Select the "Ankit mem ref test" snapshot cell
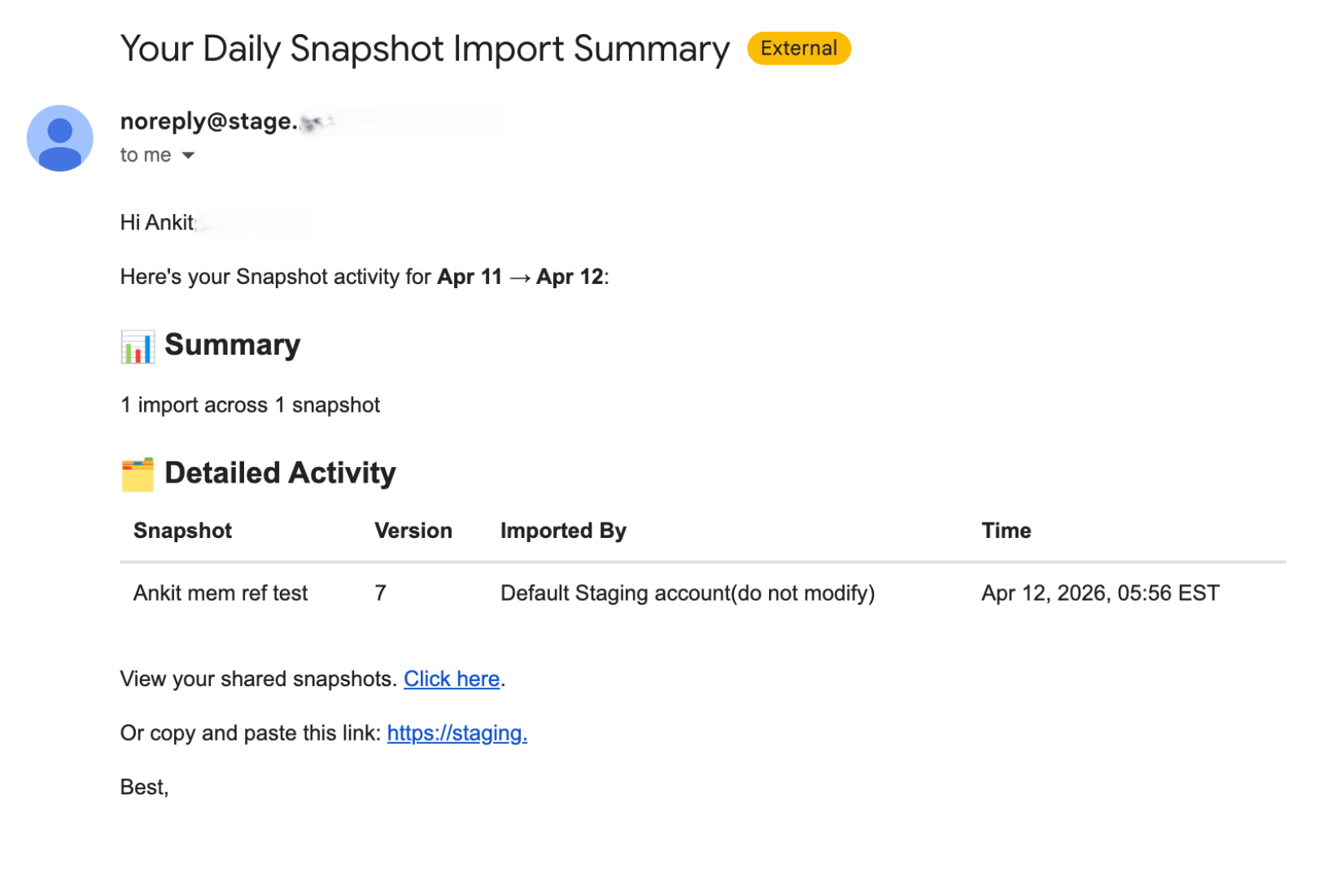The image size is (1328, 896). pos(221,593)
